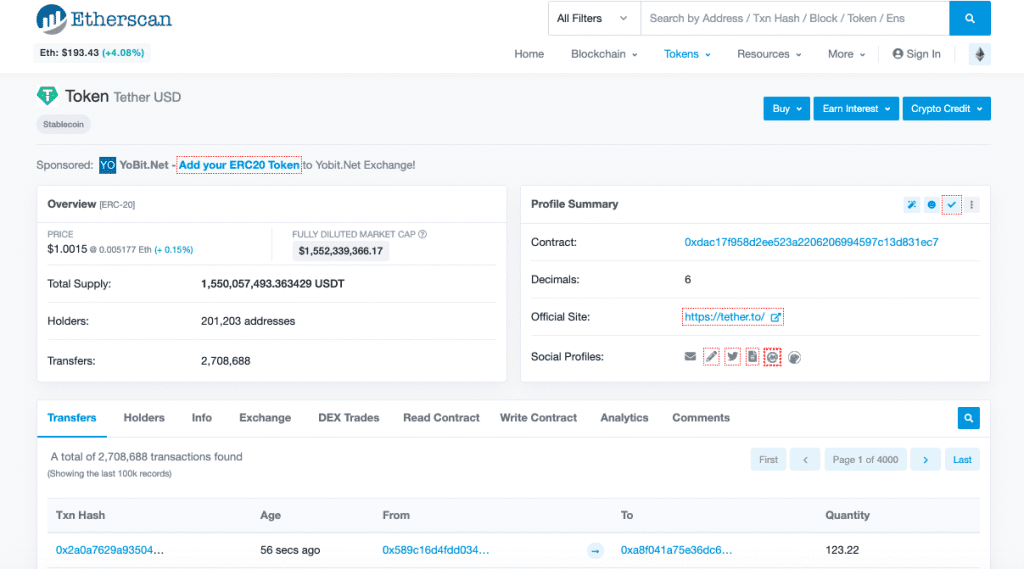
Task: Switch to the Transfers tab
Action: pos(72,418)
